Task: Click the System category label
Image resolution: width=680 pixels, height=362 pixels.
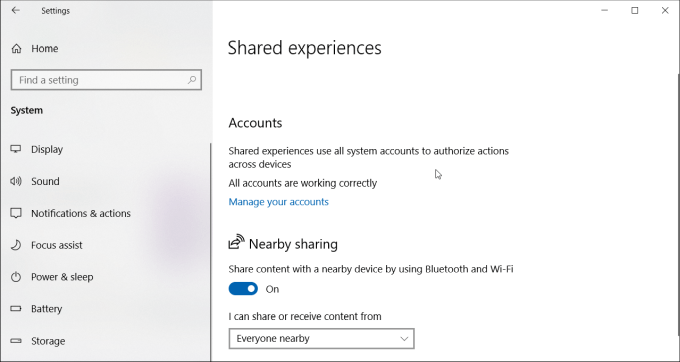Action: pyautogui.click(x=26, y=110)
